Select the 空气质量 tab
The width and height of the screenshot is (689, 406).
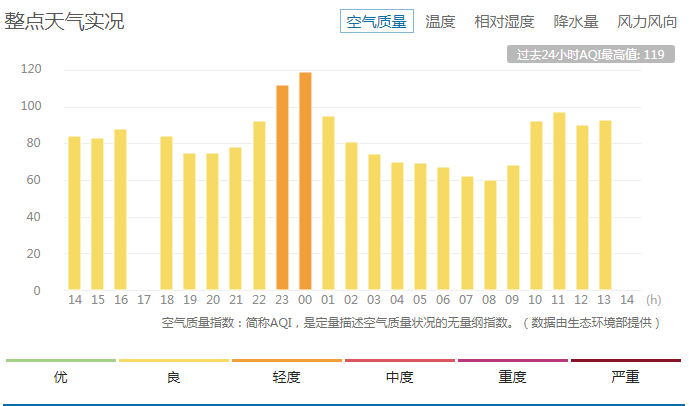click(x=377, y=21)
